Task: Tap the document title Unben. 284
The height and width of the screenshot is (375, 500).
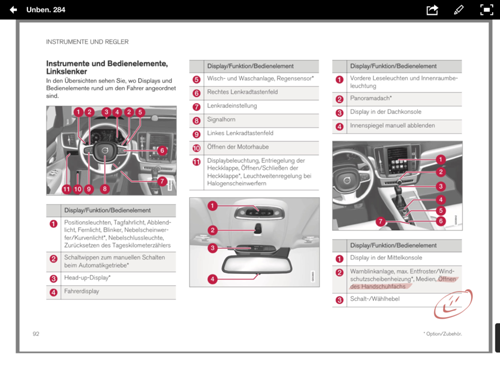Action: (x=46, y=10)
